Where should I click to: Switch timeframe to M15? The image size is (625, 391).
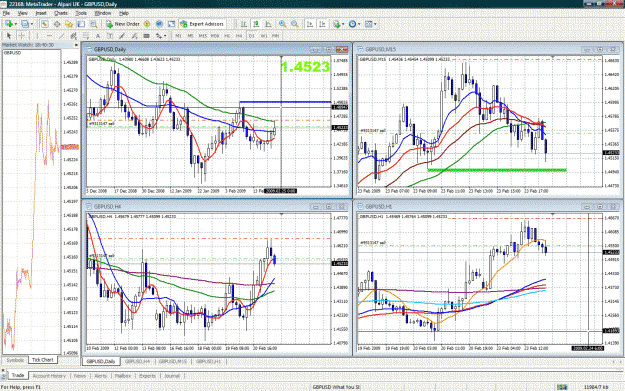[203, 36]
